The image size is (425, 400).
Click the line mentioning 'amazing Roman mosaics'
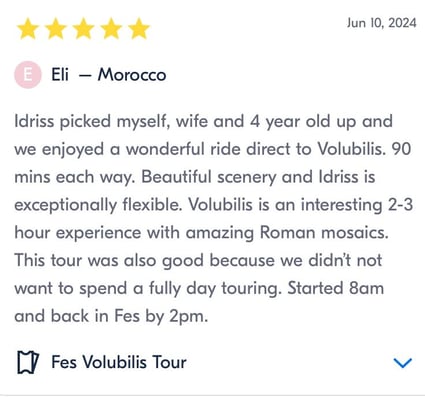click(201, 233)
